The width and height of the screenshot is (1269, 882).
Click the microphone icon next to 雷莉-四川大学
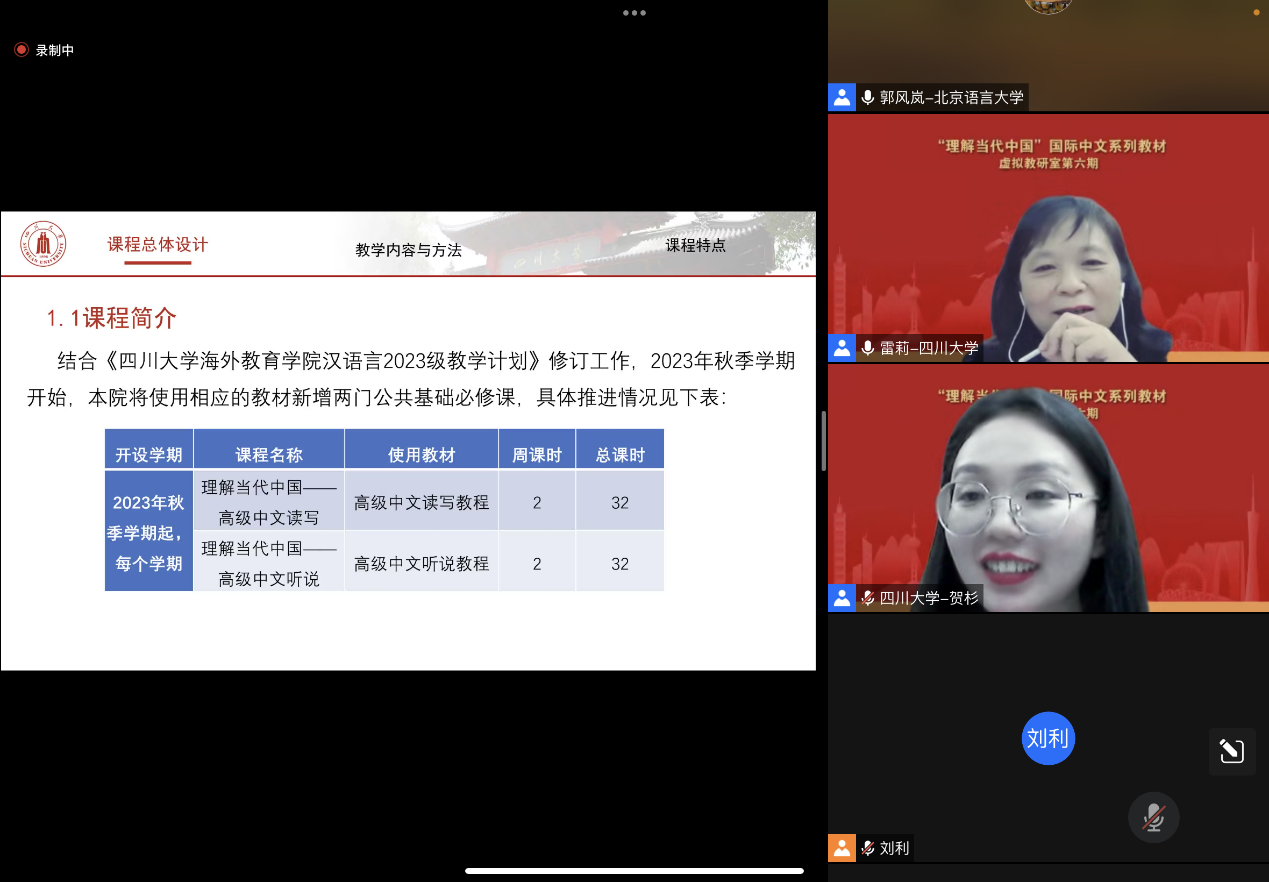click(x=868, y=348)
